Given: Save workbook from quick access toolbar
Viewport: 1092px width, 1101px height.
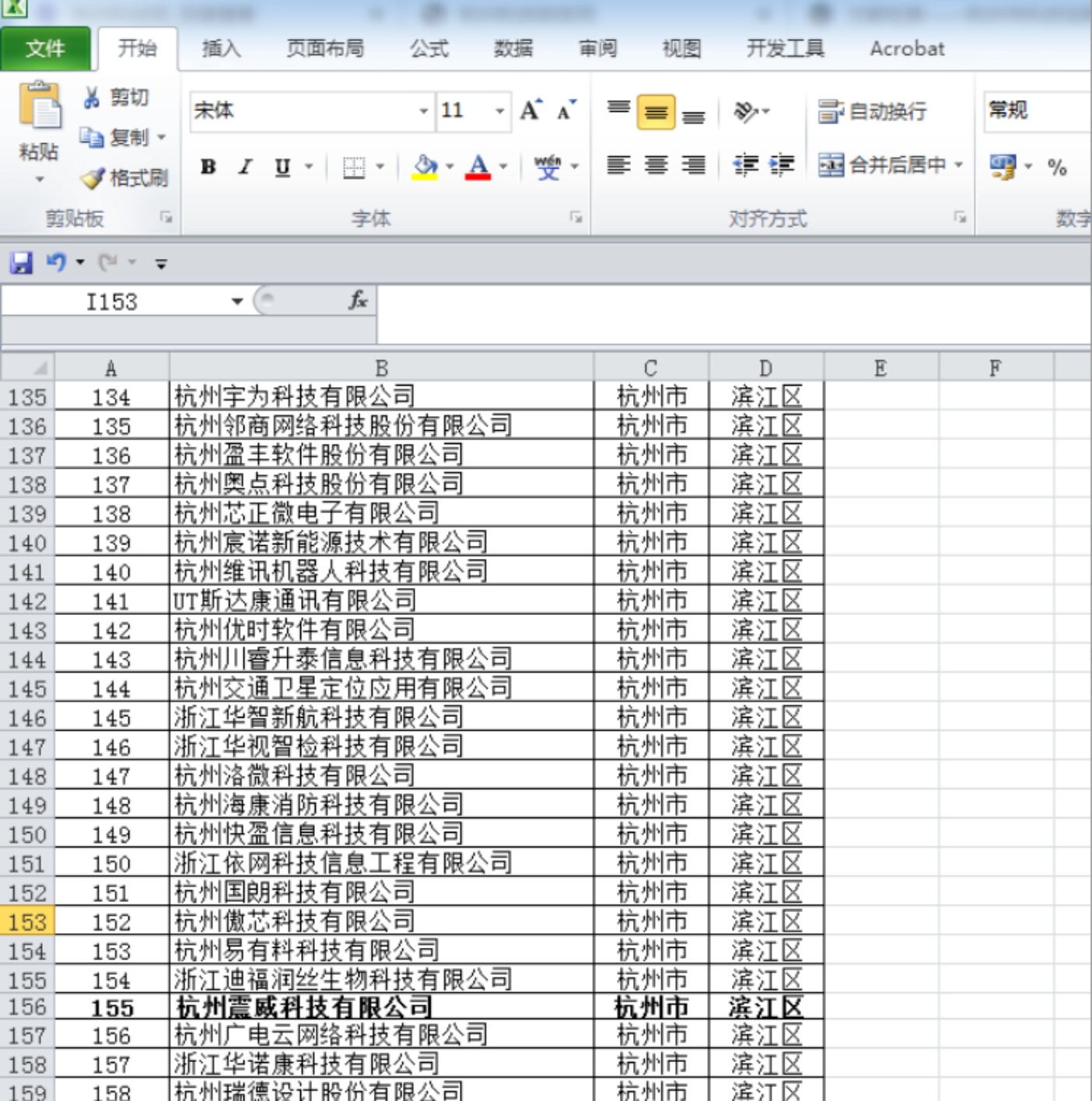Looking at the screenshot, I should click(x=21, y=263).
